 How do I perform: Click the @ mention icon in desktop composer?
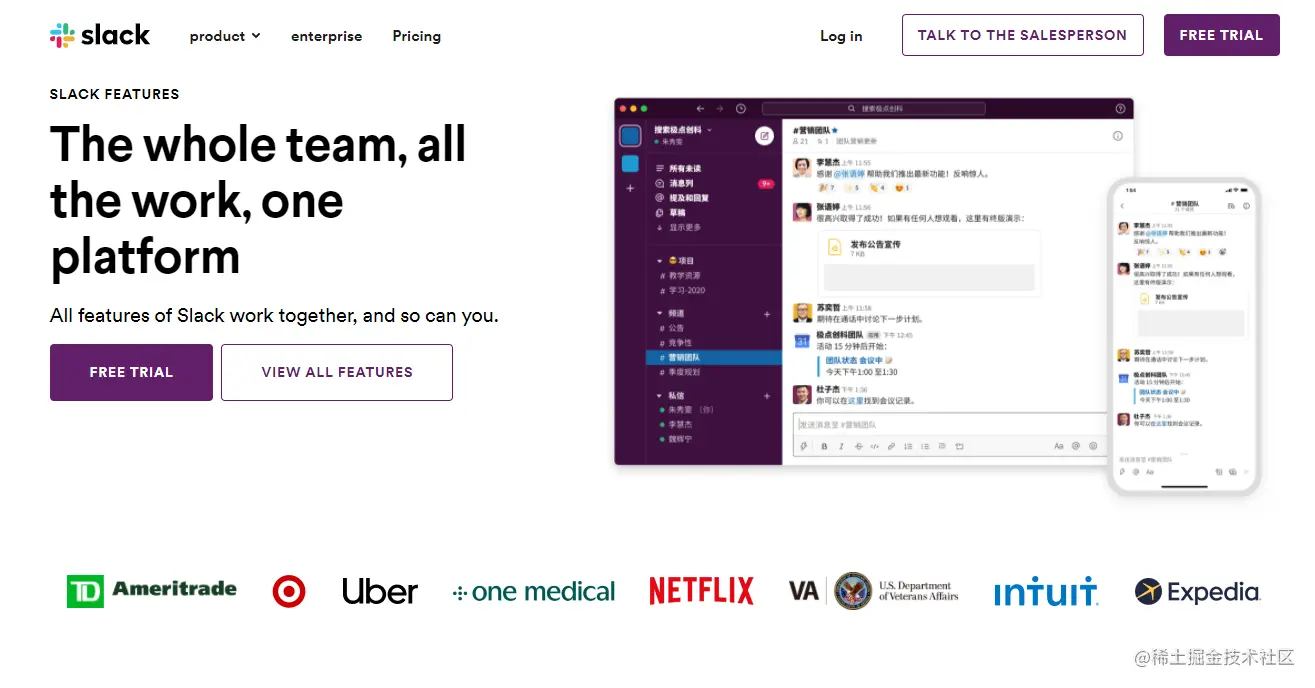[1076, 446]
